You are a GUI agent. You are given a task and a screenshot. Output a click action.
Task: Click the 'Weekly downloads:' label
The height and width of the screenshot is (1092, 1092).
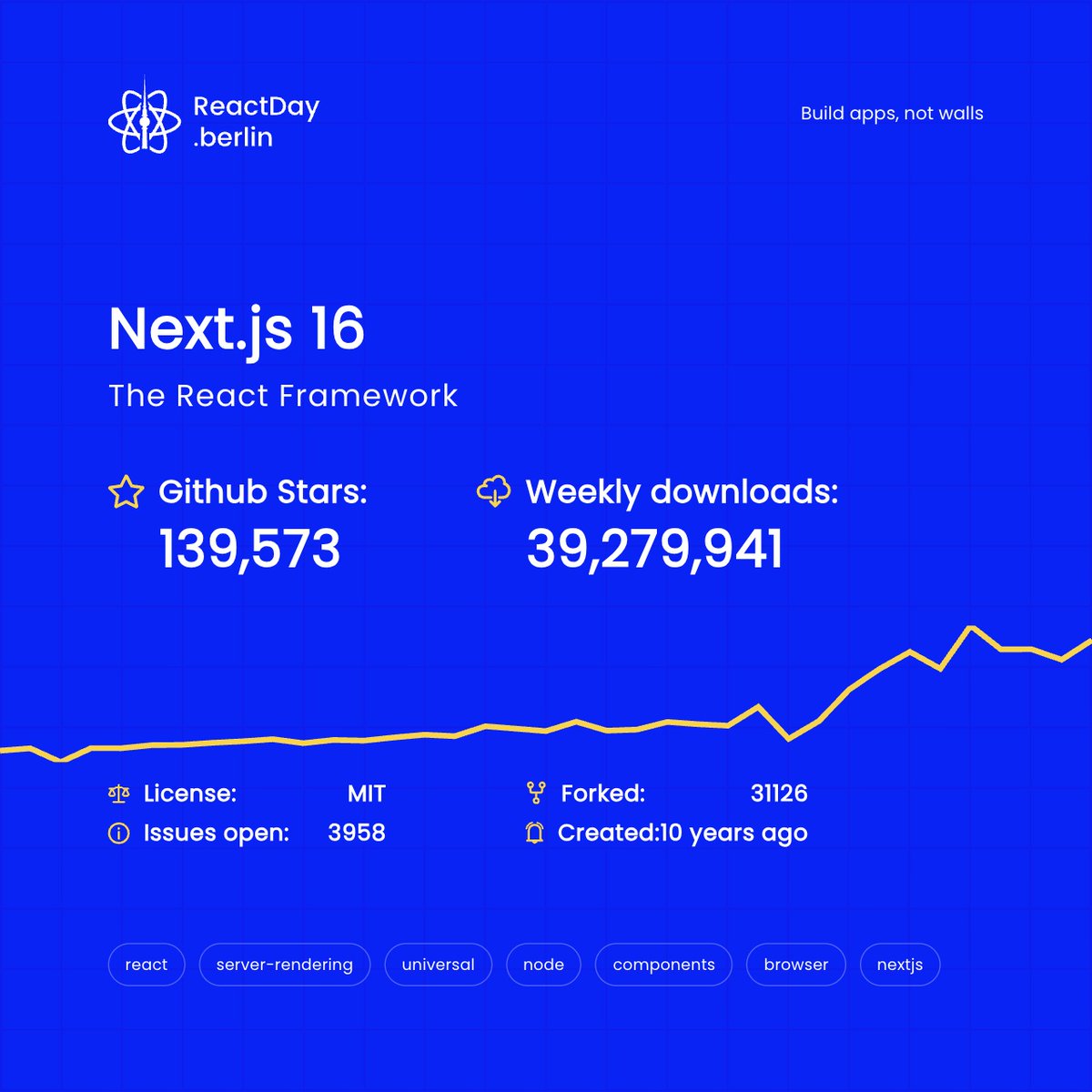click(x=682, y=492)
